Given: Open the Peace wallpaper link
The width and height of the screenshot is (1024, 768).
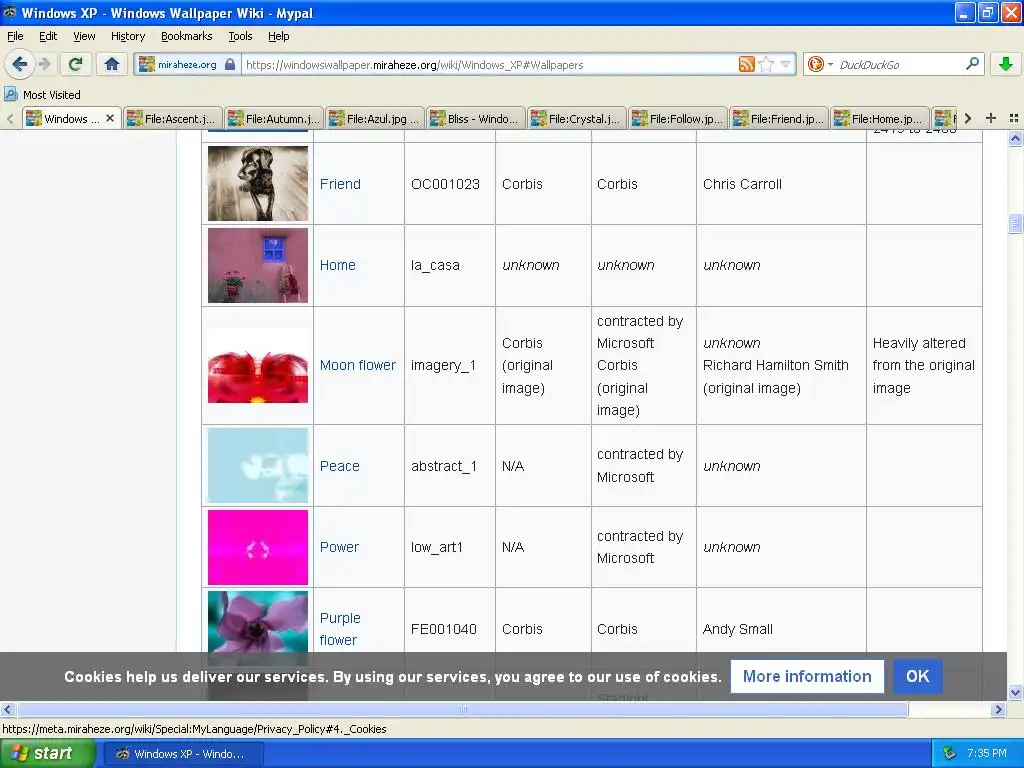Looking at the screenshot, I should click(x=340, y=466).
